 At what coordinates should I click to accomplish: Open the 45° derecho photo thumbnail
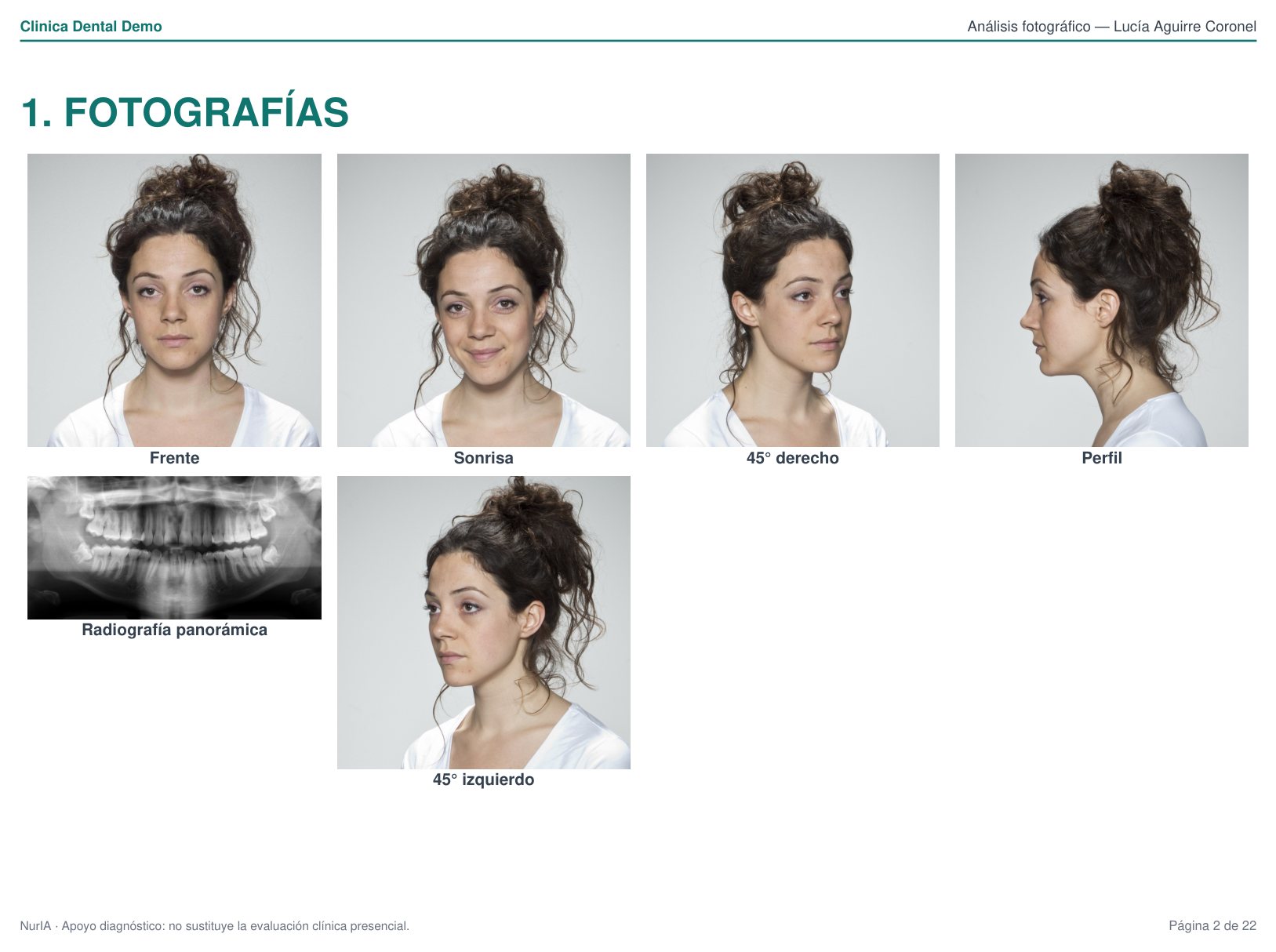pyautogui.click(x=793, y=300)
